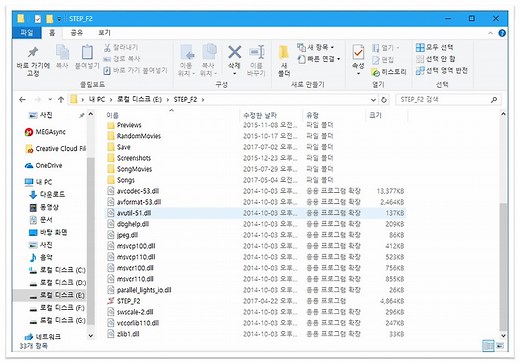Image resolution: width=520 pixels, height=363 pixels.
Task: Select 음악 in navigation pane
Action: [41, 257]
